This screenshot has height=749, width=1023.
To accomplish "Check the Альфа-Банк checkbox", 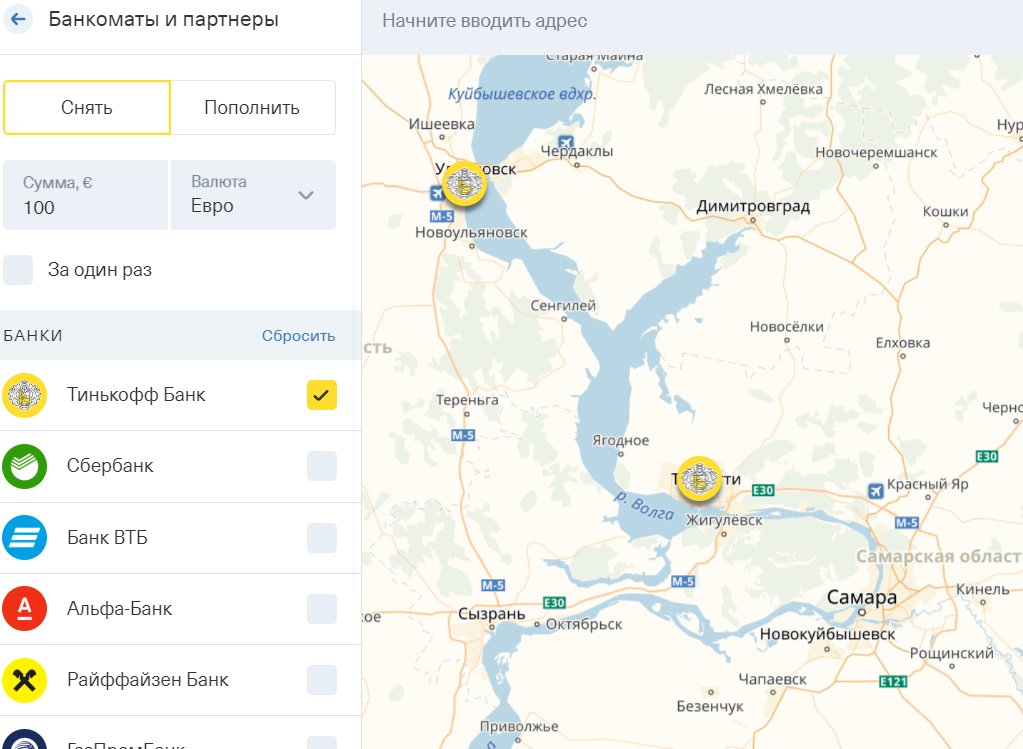I will 322,609.
